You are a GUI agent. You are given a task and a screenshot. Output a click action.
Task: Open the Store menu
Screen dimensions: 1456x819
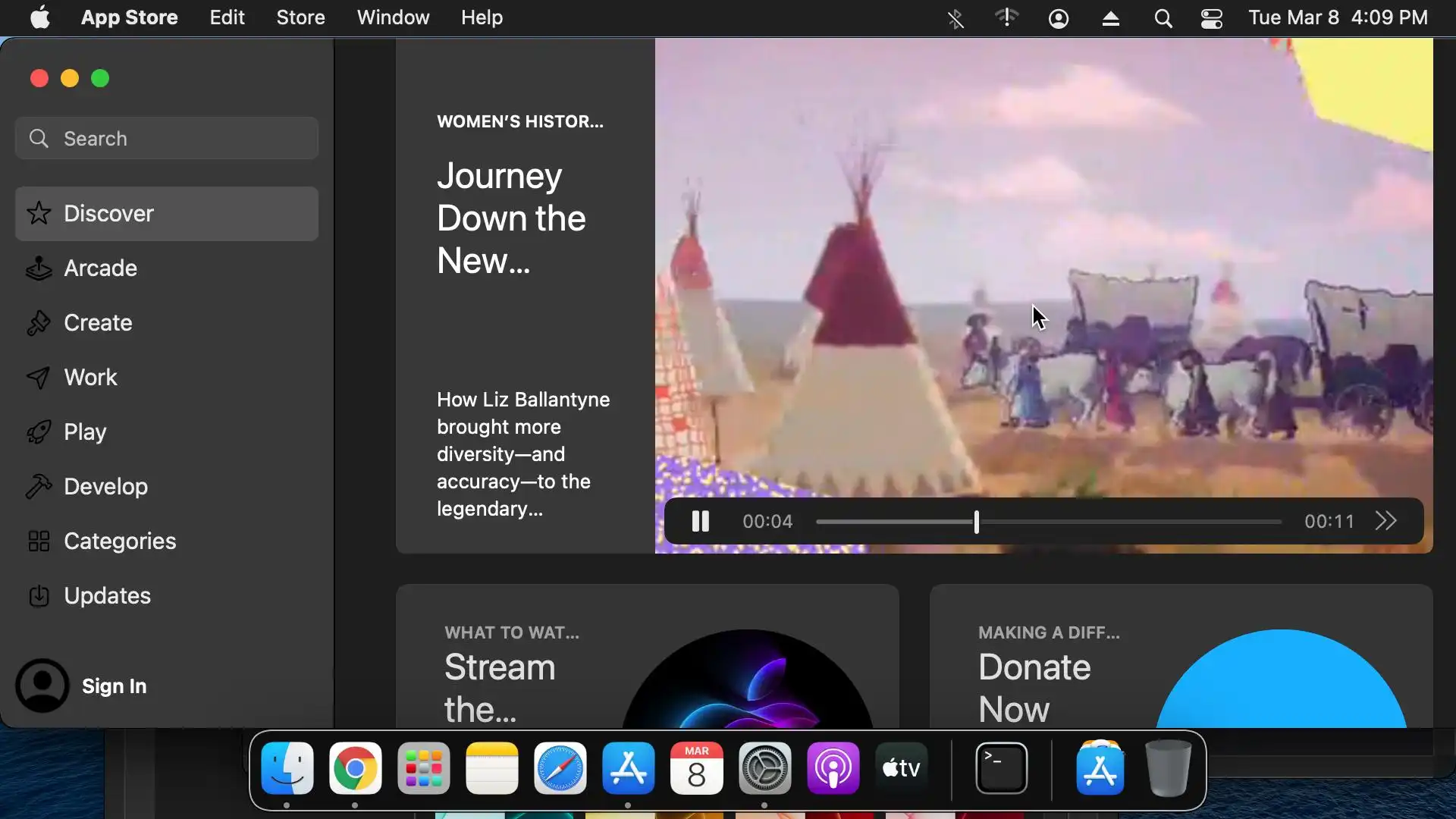[300, 17]
